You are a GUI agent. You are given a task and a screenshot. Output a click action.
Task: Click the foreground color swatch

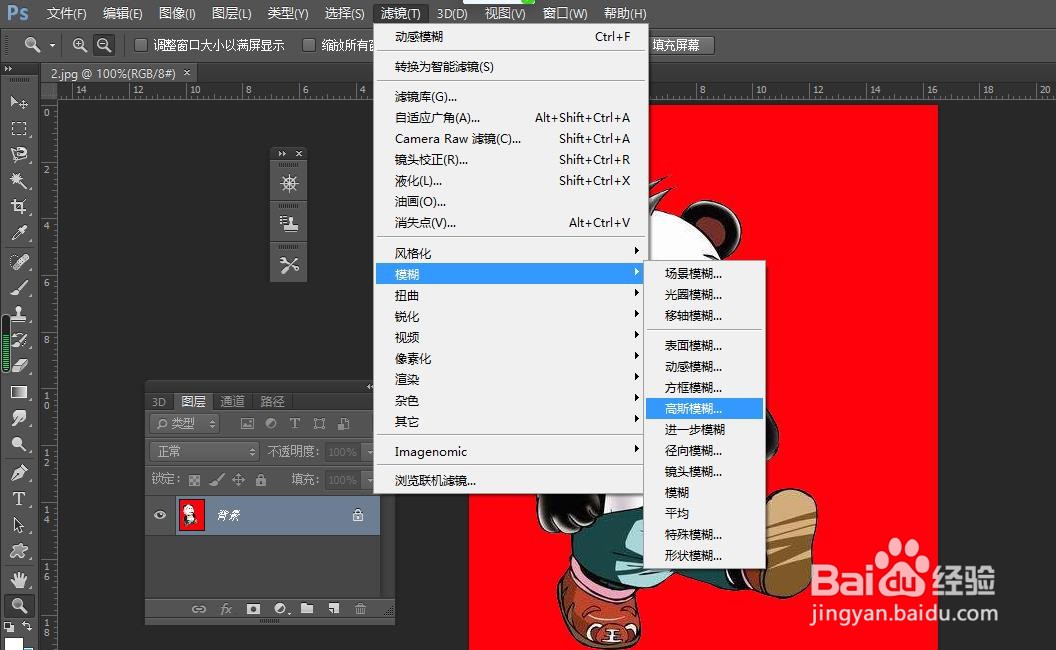[13, 644]
